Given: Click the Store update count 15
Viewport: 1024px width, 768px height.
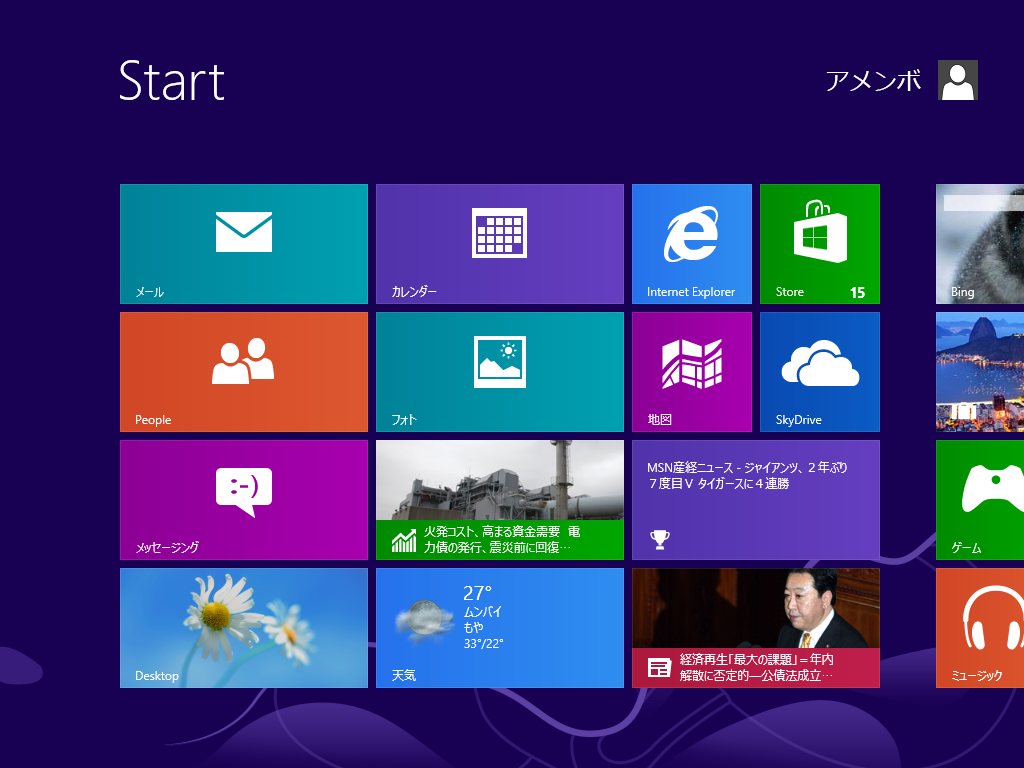Looking at the screenshot, I should point(857,293).
